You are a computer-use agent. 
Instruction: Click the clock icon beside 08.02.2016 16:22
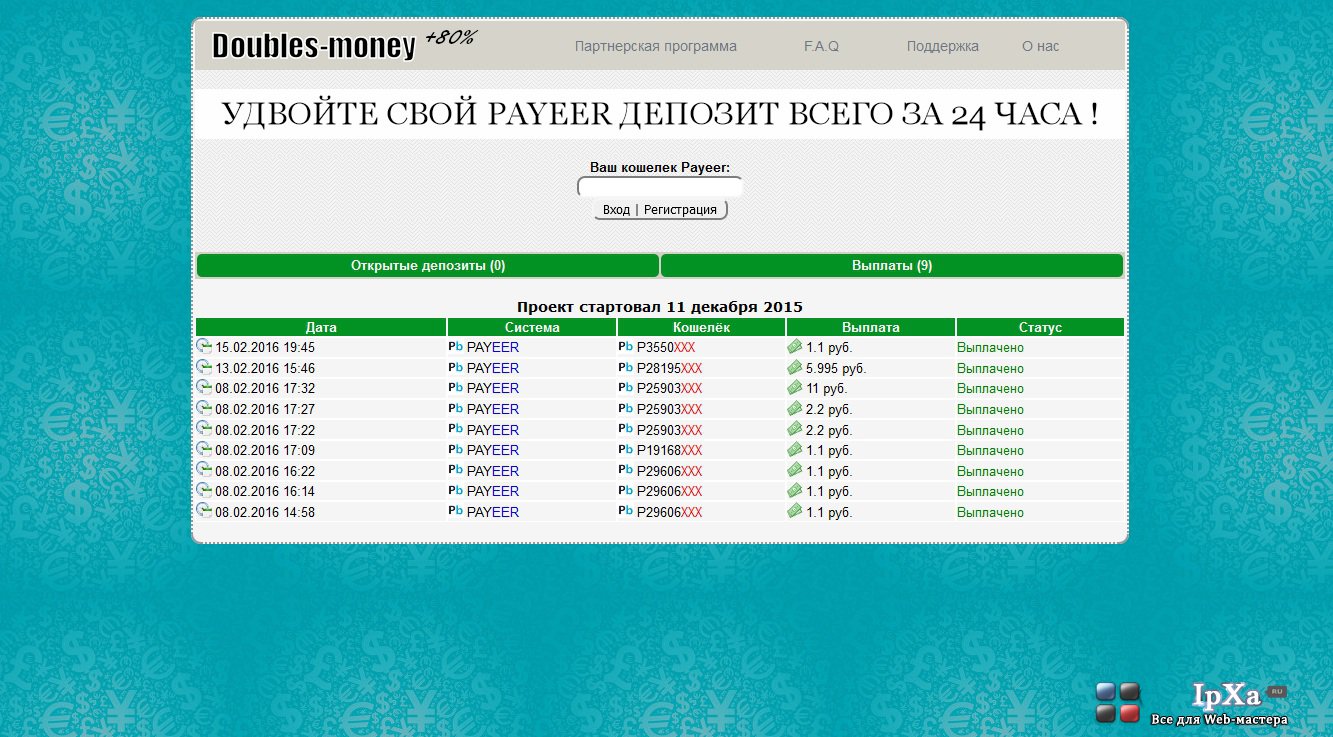(204, 469)
